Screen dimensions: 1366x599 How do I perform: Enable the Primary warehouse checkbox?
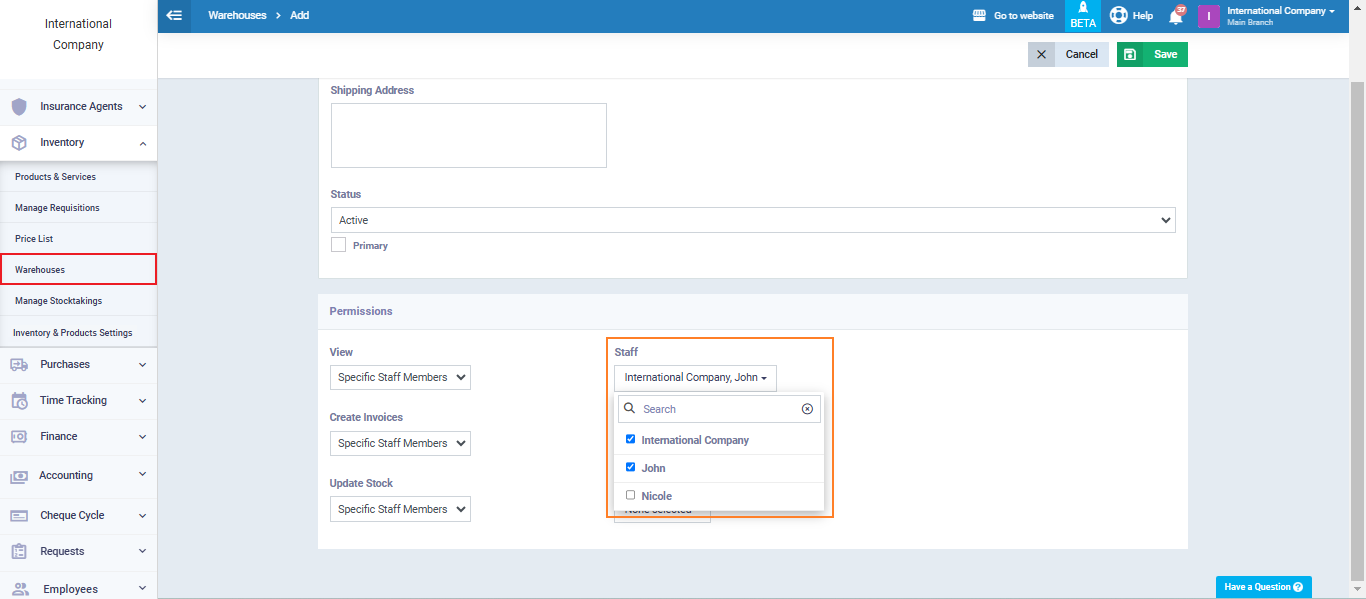[339, 245]
